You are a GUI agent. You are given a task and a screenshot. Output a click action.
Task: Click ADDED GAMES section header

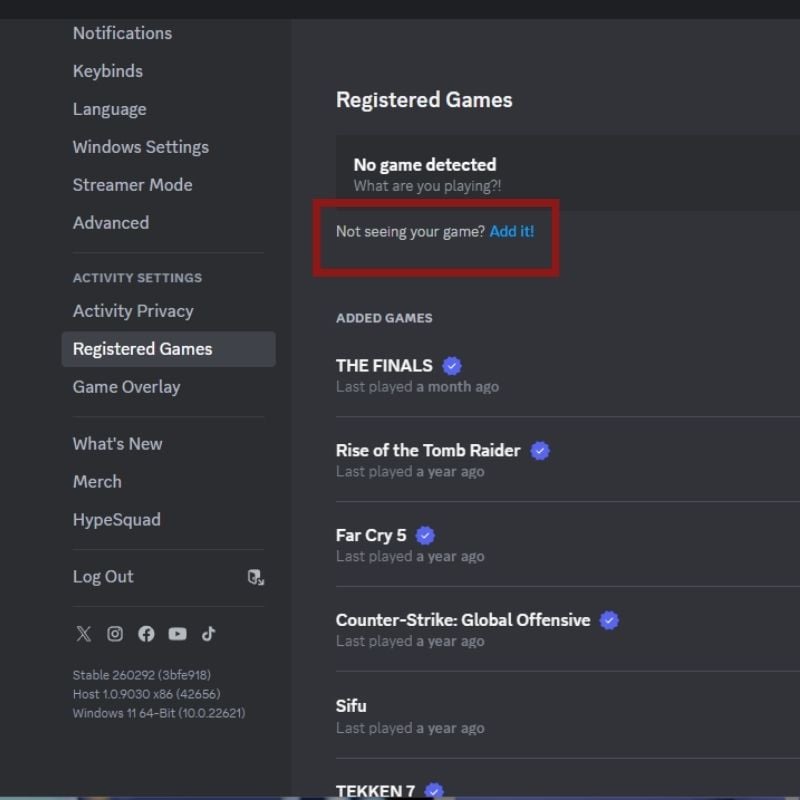(x=384, y=318)
